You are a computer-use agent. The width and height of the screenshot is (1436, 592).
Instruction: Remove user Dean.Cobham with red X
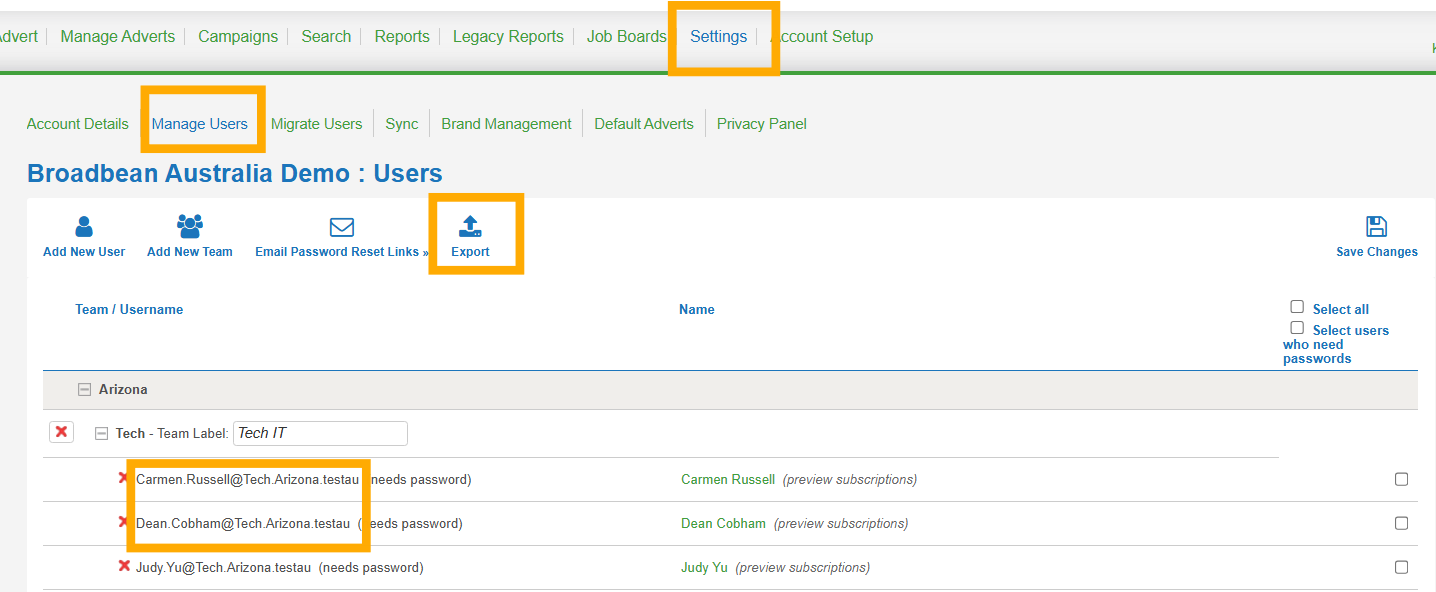coord(124,522)
